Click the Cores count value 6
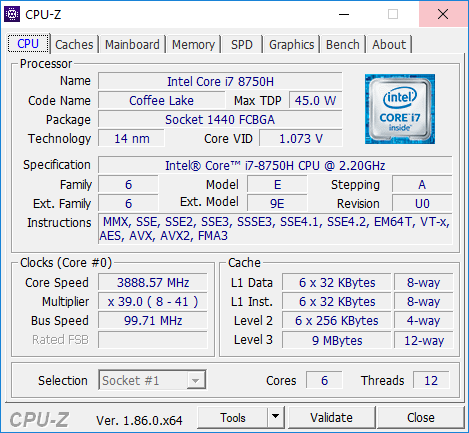Viewport: 469px width, 433px height. pos(324,380)
